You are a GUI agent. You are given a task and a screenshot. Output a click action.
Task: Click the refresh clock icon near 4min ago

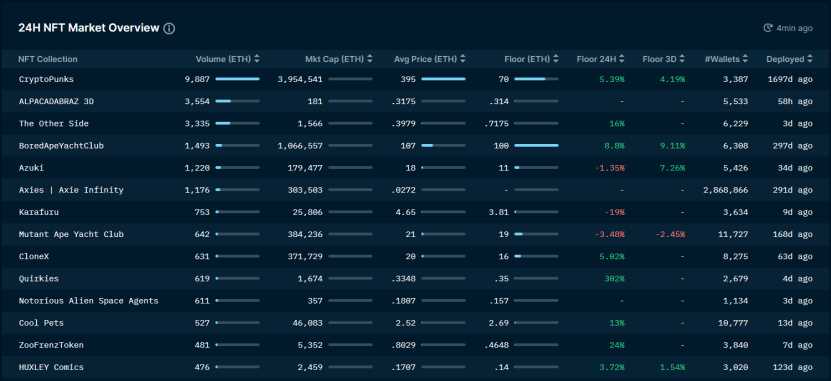tap(767, 28)
